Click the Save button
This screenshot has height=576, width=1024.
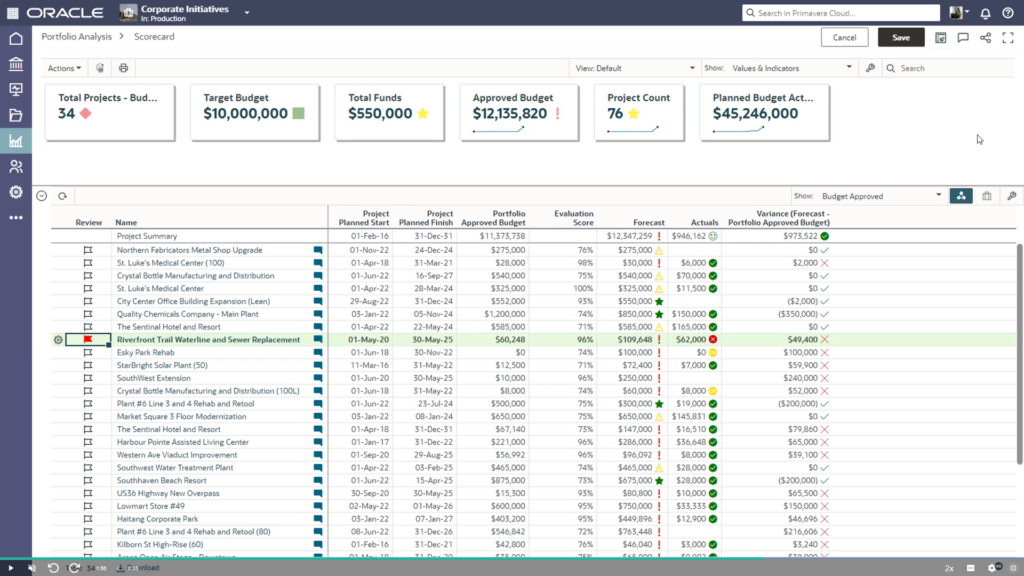coord(900,37)
